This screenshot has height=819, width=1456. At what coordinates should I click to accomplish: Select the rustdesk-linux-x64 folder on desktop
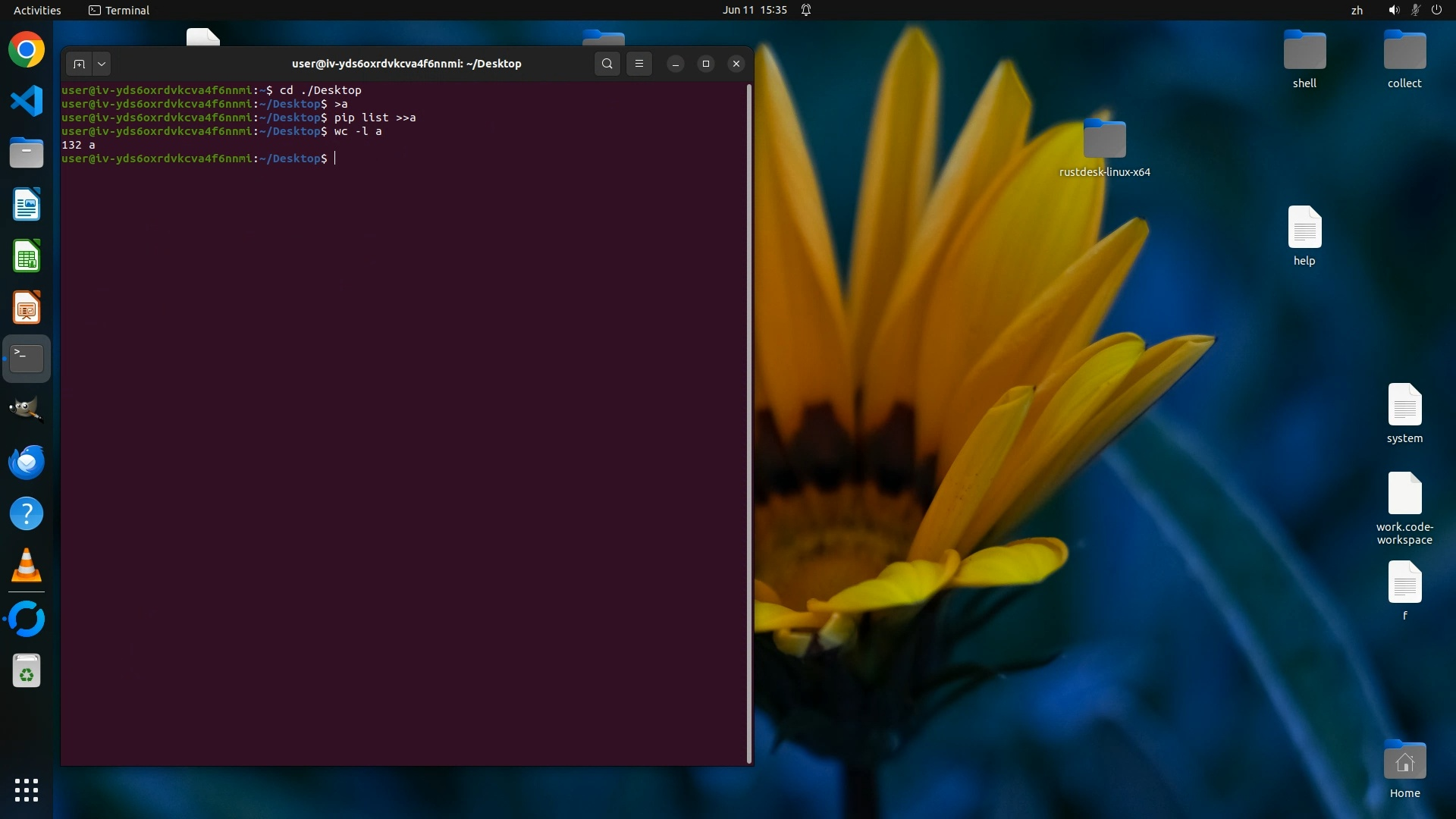pyautogui.click(x=1104, y=140)
